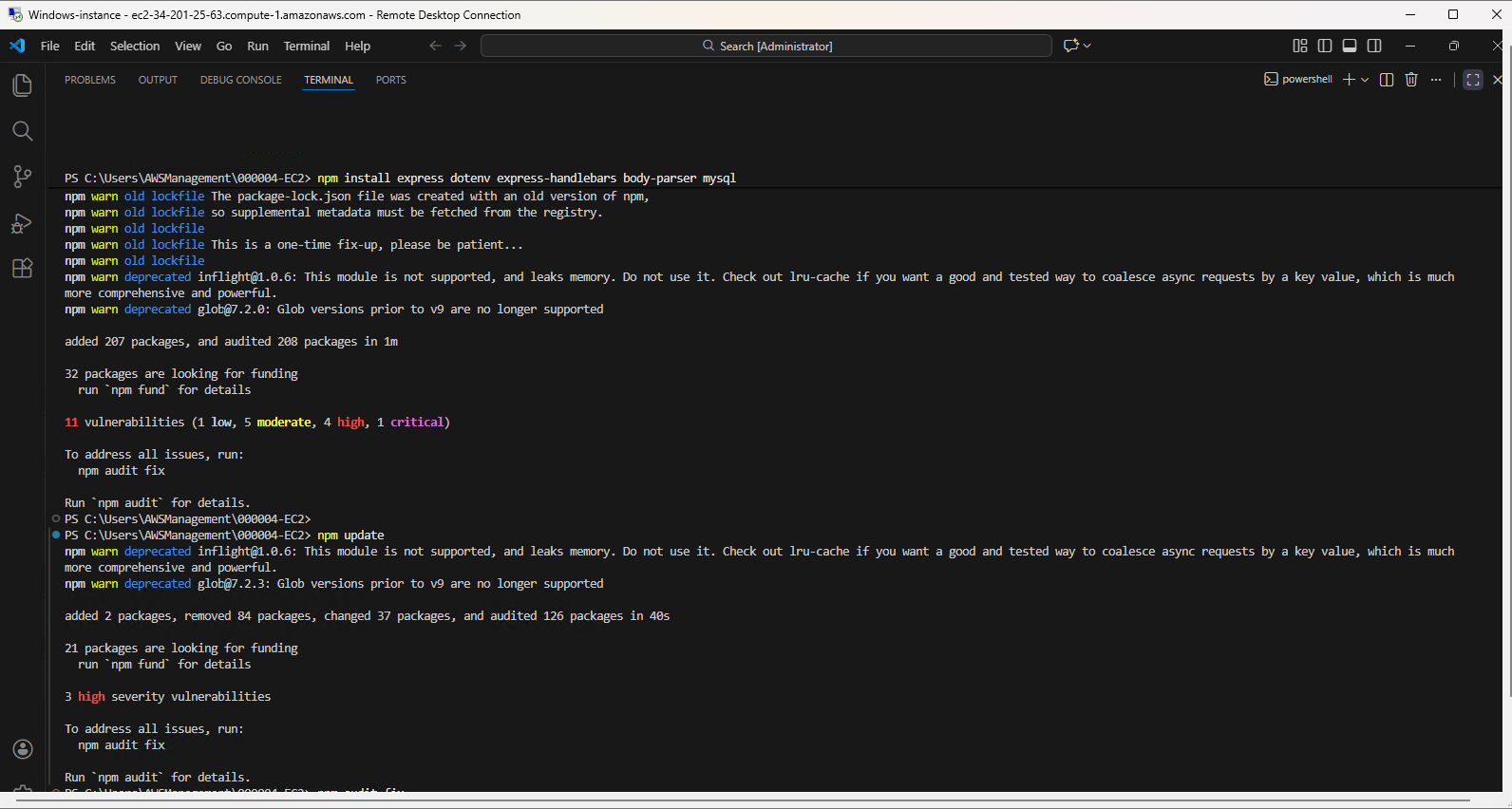This screenshot has height=809, width=1512.
Task: Click the 'added 207 packages' line
Action: pyautogui.click(x=231, y=341)
